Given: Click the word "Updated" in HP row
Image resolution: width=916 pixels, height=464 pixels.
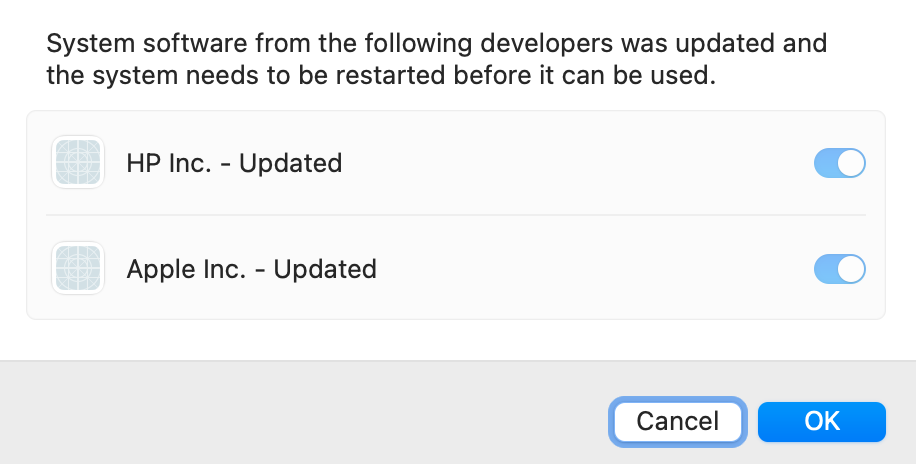Looking at the screenshot, I should 290,163.
